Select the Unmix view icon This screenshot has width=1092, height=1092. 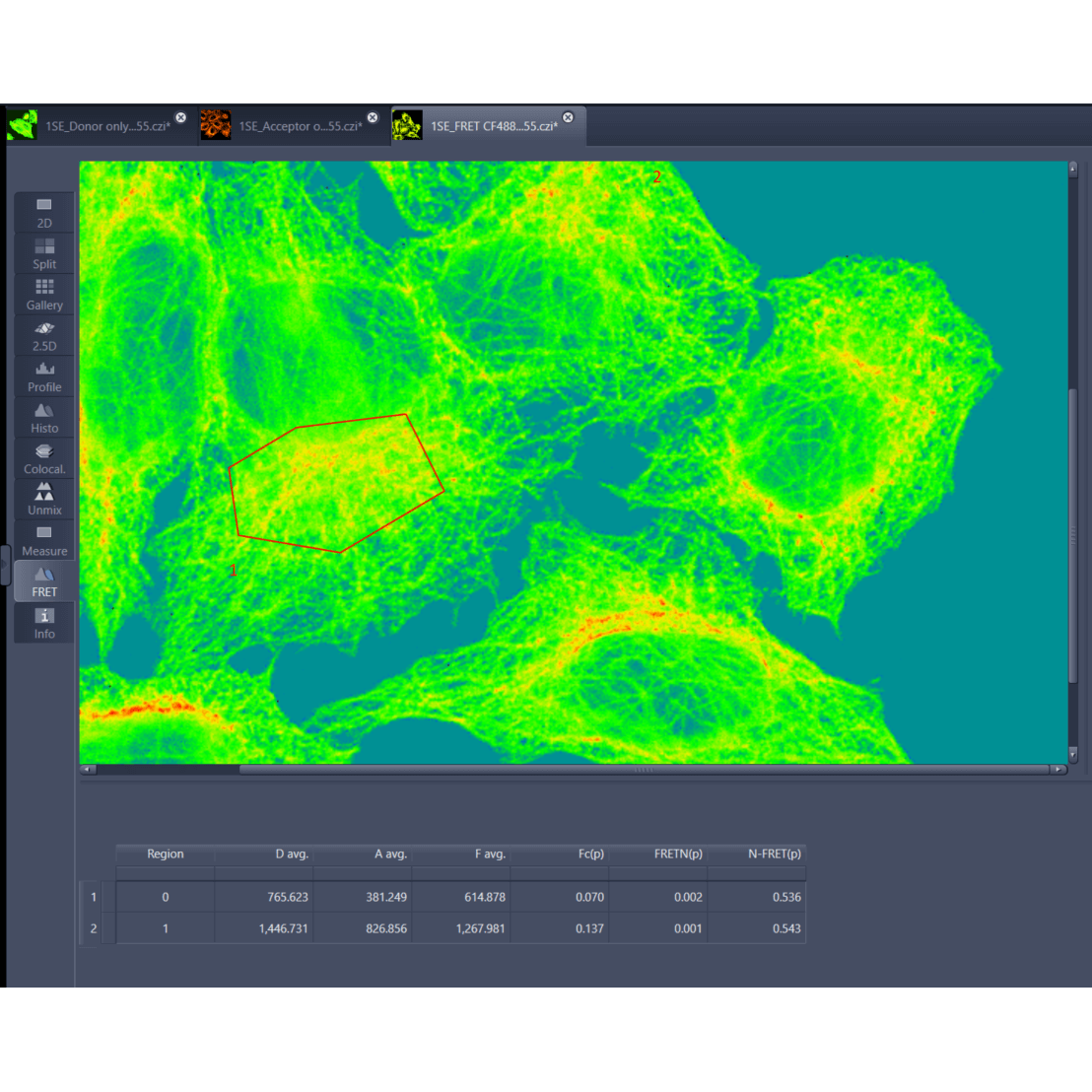44,500
